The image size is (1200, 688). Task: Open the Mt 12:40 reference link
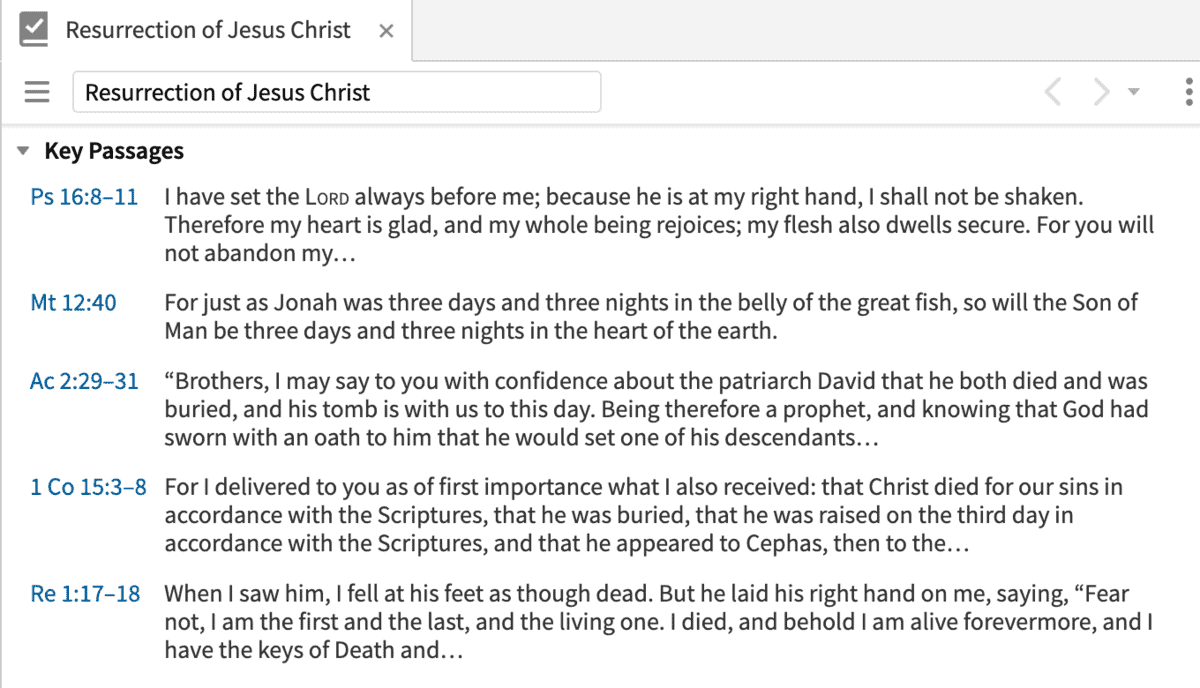(x=73, y=303)
